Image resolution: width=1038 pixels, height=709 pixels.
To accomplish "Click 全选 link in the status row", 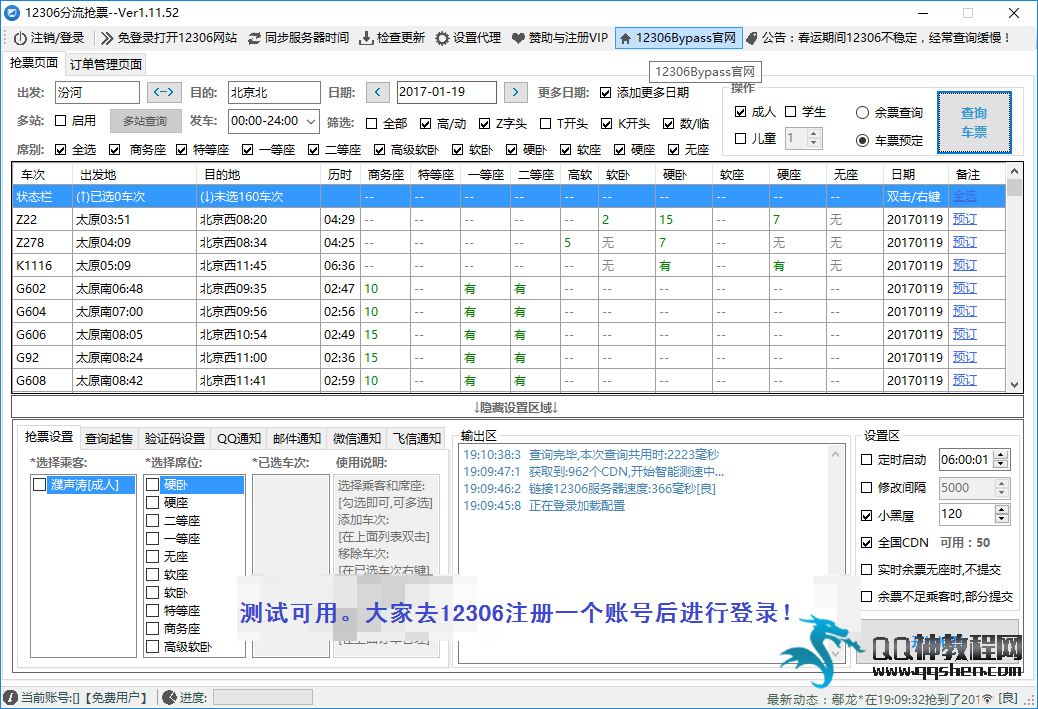I will coord(965,197).
